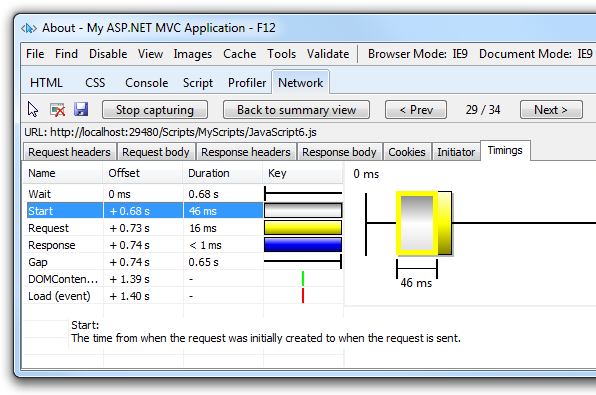Viewport: 596px width, 395px height.
Task: Click the 16 ms Request duration cell
Action: click(223, 228)
